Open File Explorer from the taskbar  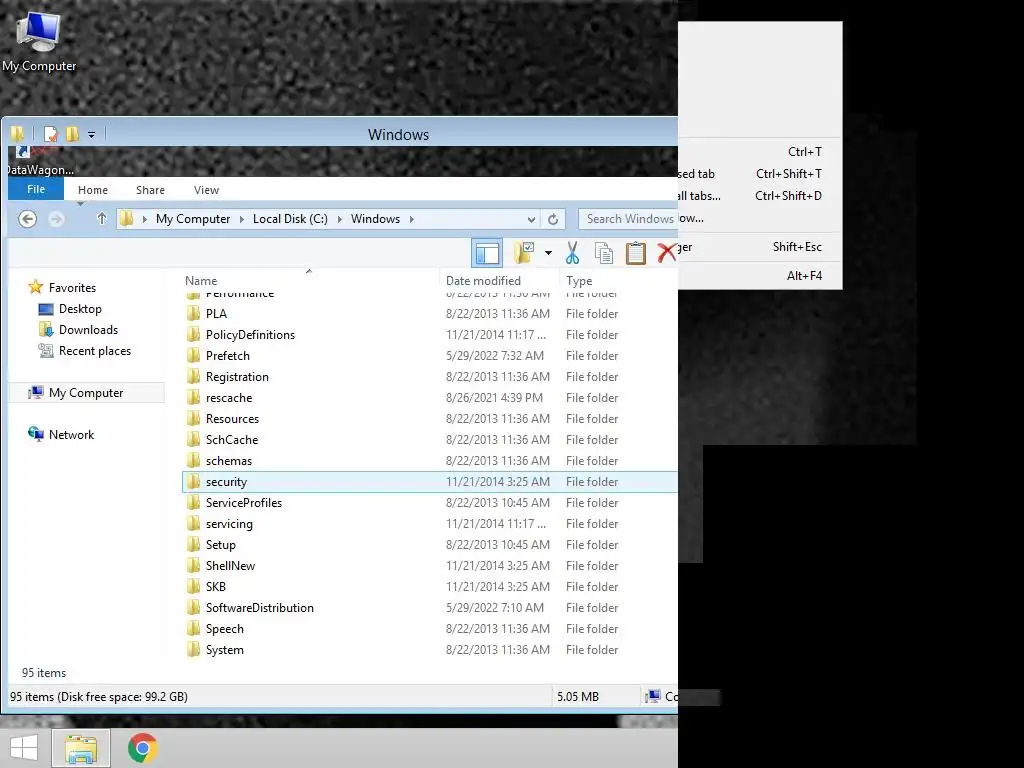(80, 748)
